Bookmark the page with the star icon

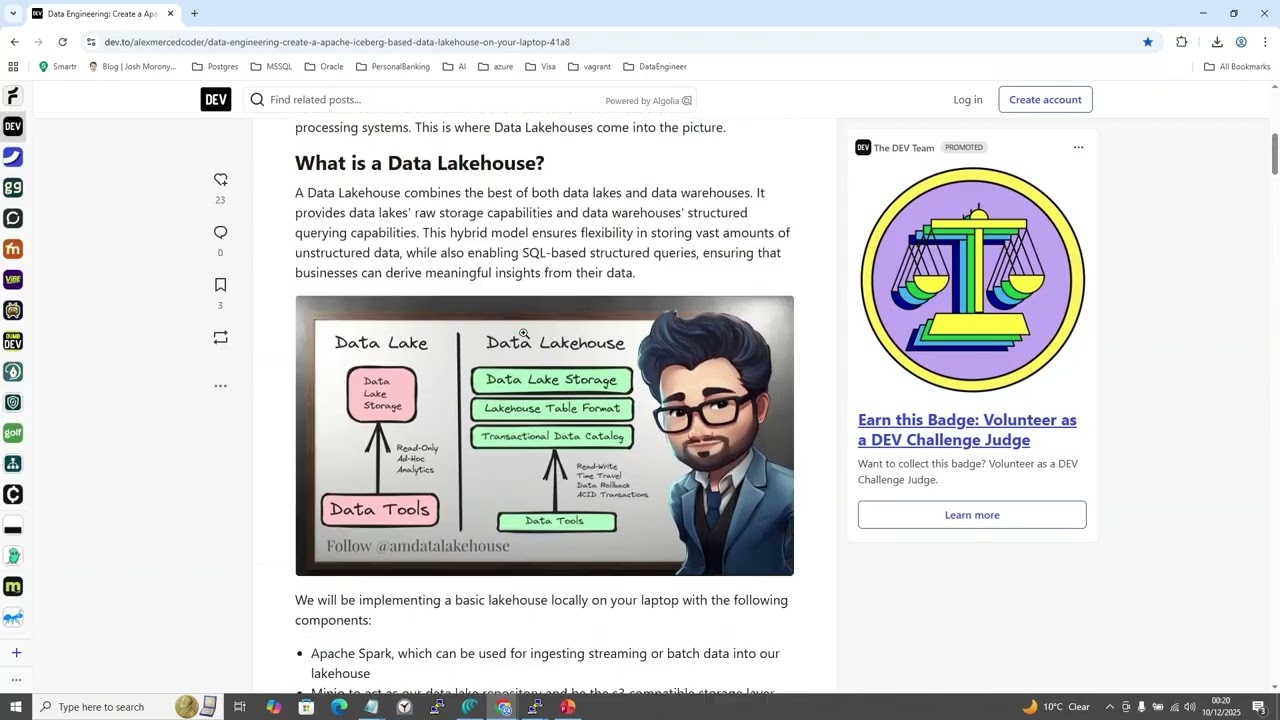1148,42
